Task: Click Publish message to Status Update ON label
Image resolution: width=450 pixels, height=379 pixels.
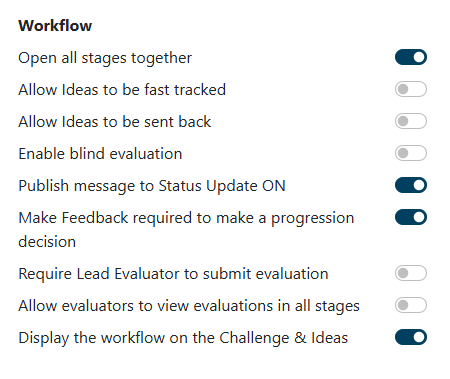Action: pyautogui.click(x=152, y=186)
